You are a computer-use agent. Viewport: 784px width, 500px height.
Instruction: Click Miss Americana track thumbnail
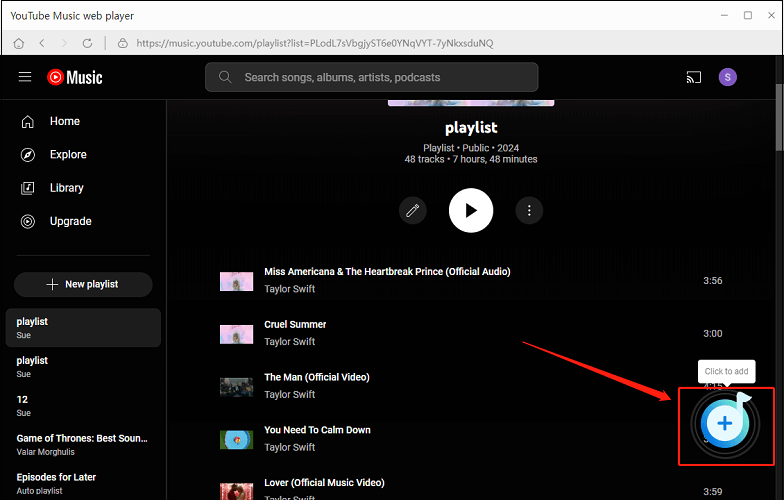point(236,281)
